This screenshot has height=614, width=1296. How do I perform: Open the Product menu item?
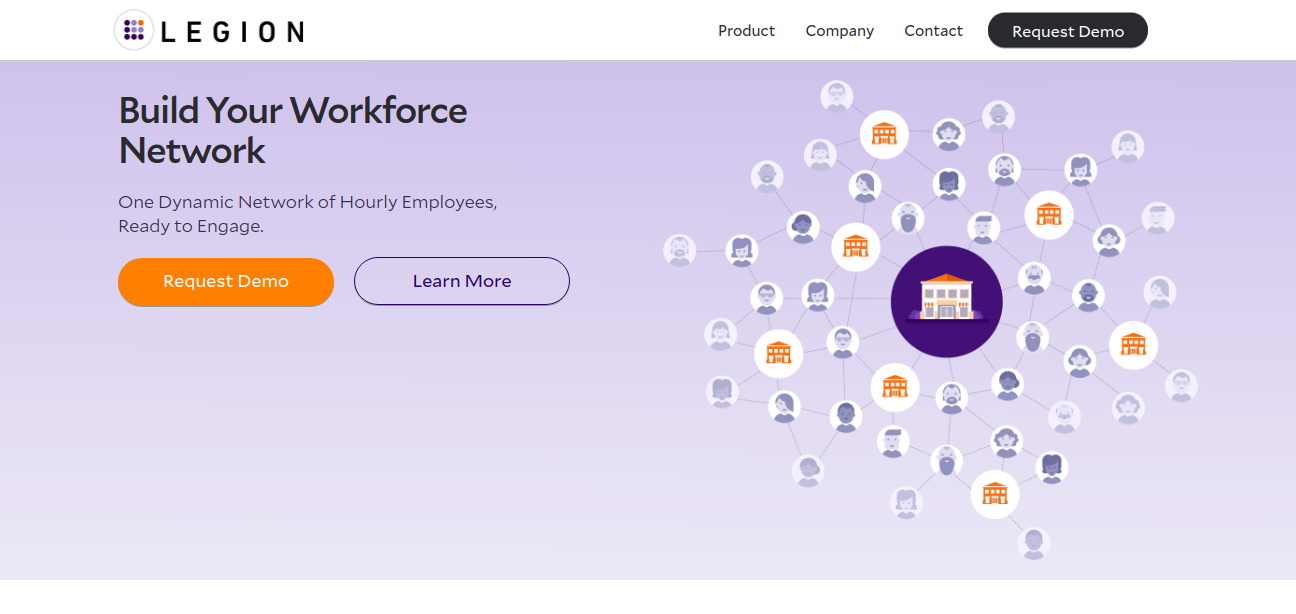click(x=746, y=31)
